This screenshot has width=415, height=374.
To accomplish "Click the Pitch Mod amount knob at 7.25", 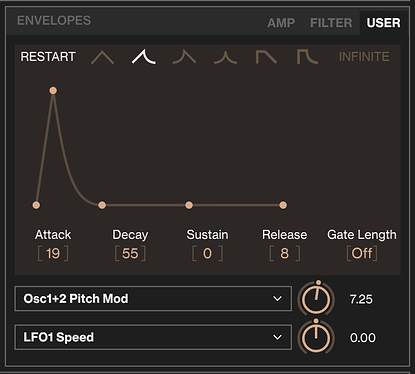I will coord(316,298).
